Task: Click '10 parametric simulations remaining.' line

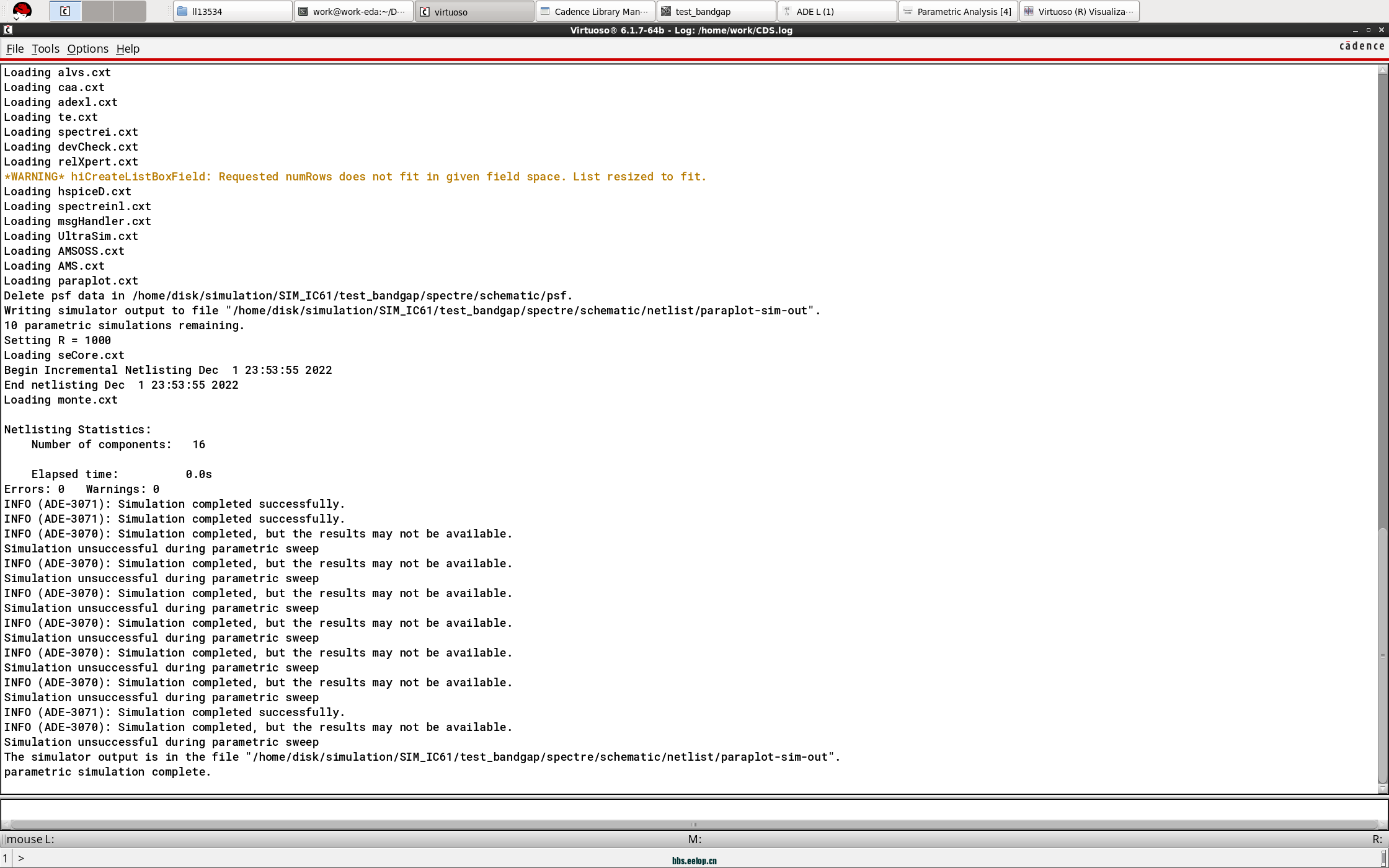Action: (124, 325)
